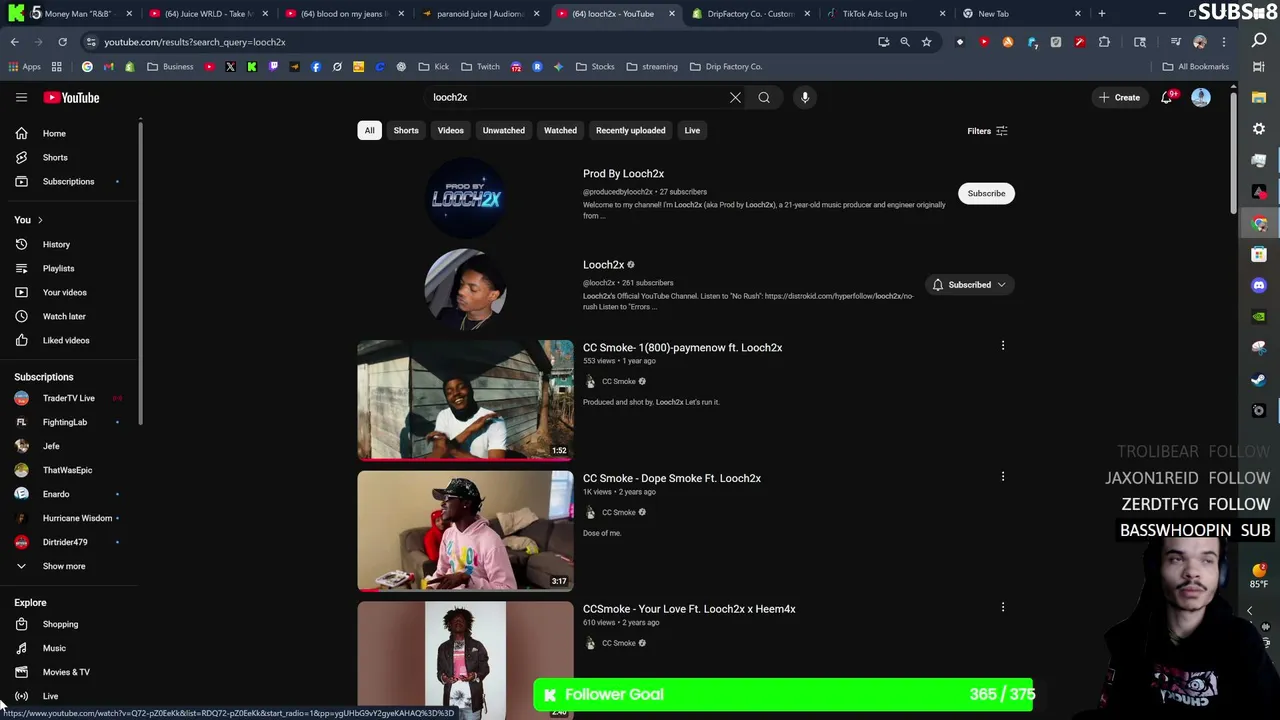Select the All filter chip
1280x720 pixels.
[369, 130]
